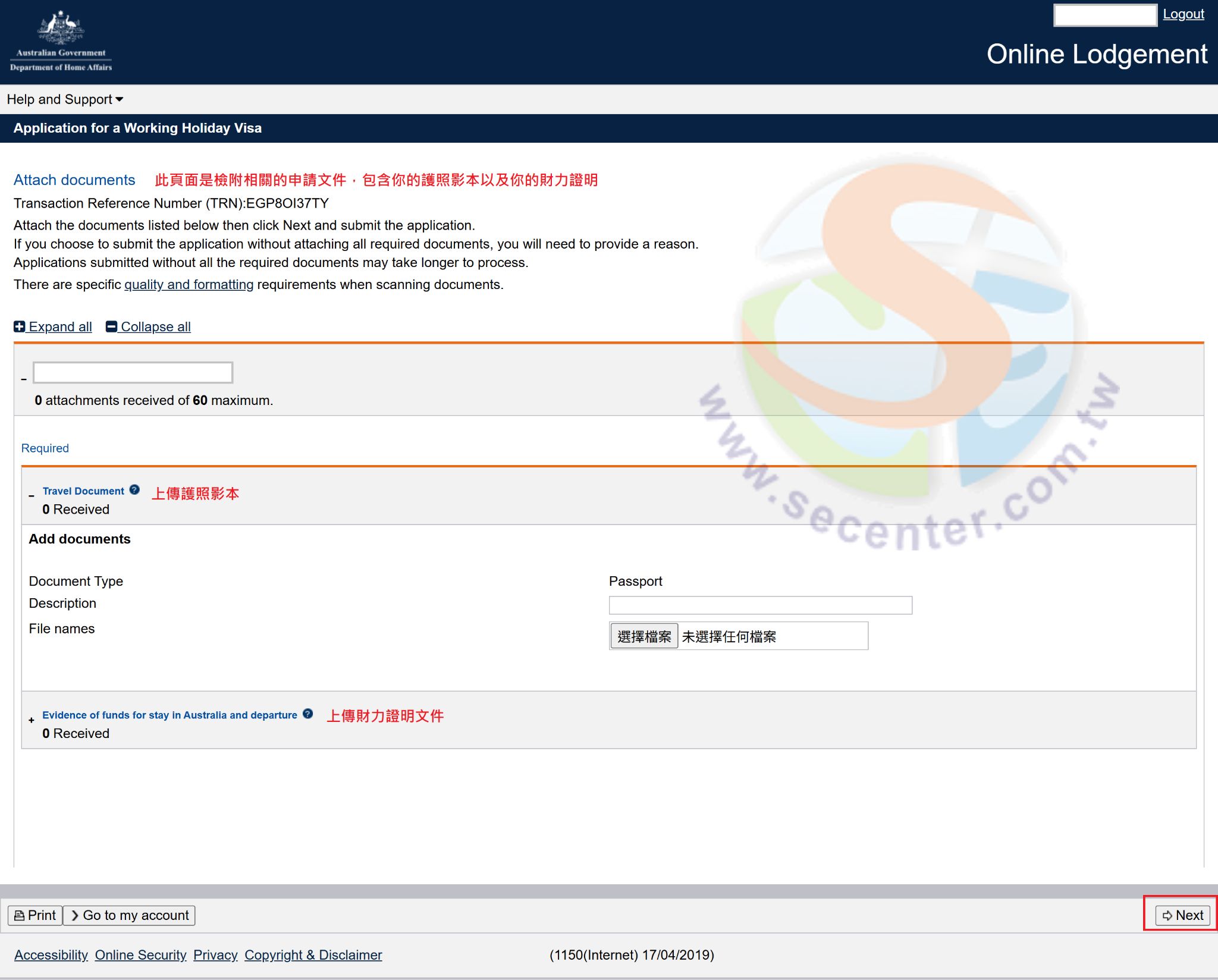Expand Evidence of funds section
This screenshot has width=1218, height=980.
(32, 720)
